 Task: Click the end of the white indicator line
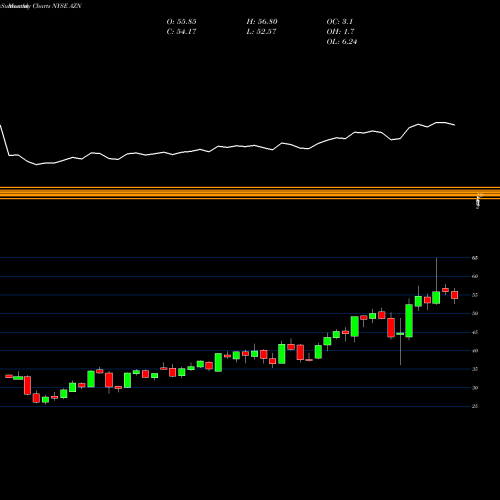[454, 125]
